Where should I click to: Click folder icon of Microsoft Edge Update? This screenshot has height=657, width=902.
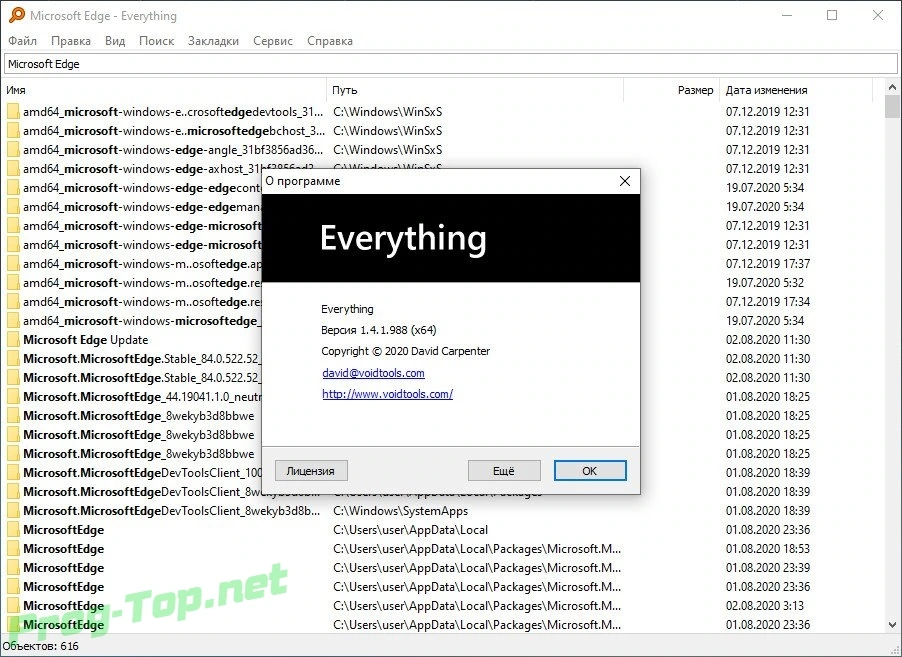[13, 340]
